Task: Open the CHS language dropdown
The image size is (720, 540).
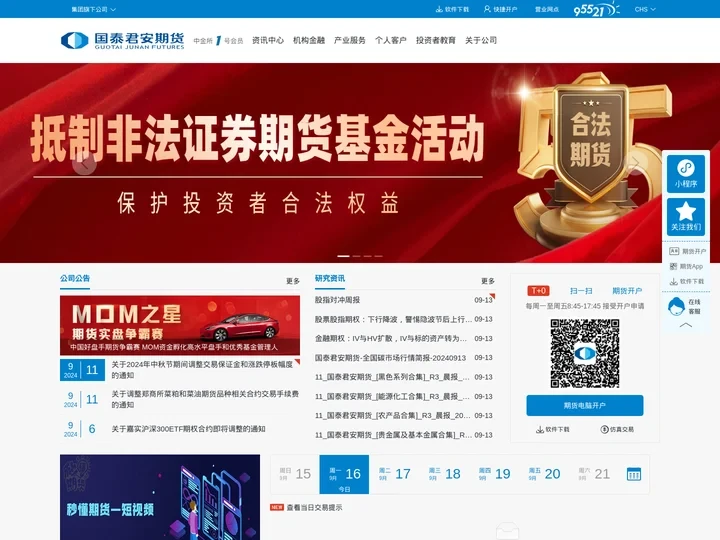Action: tap(645, 9)
